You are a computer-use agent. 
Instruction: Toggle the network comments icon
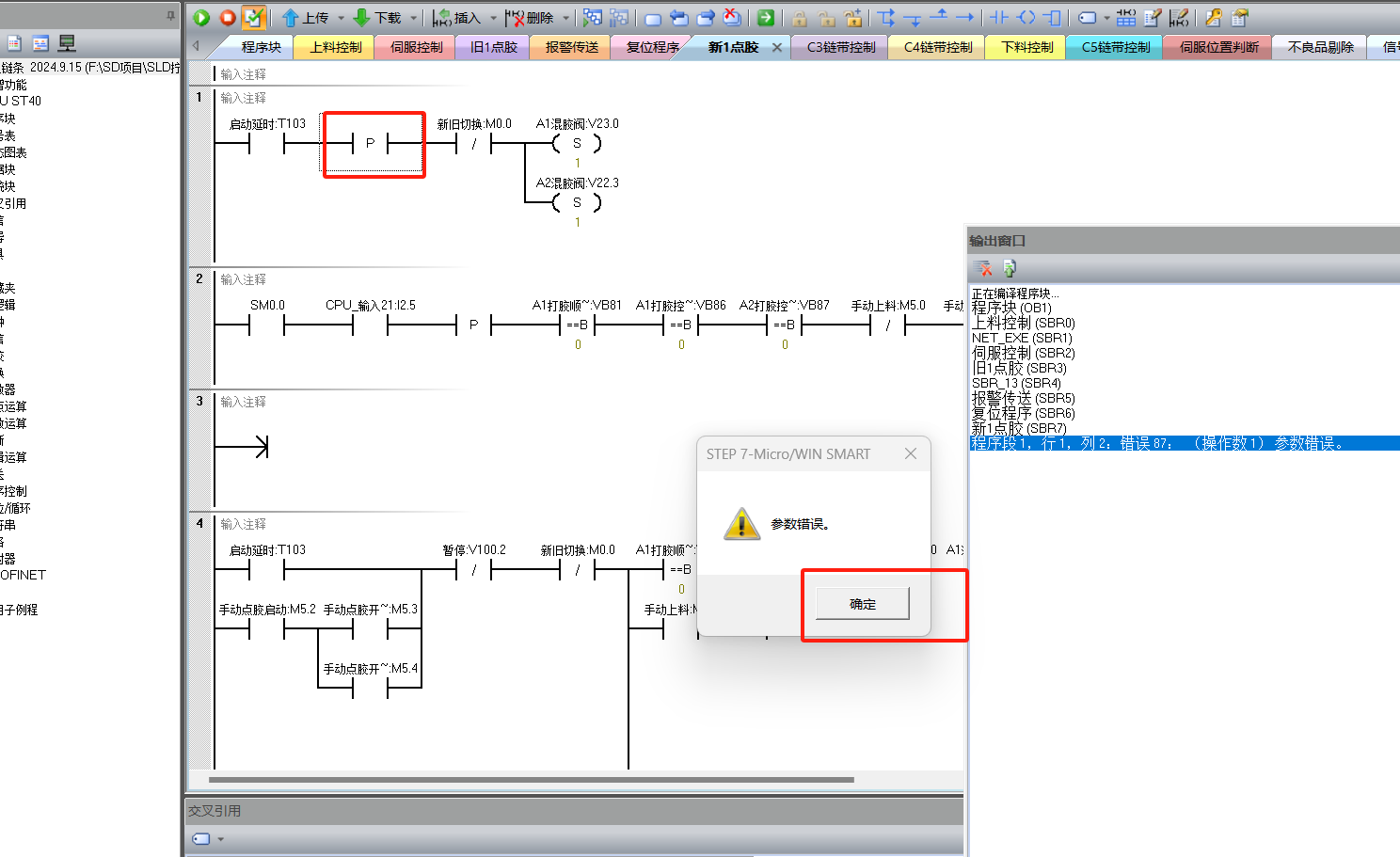tap(1179, 18)
